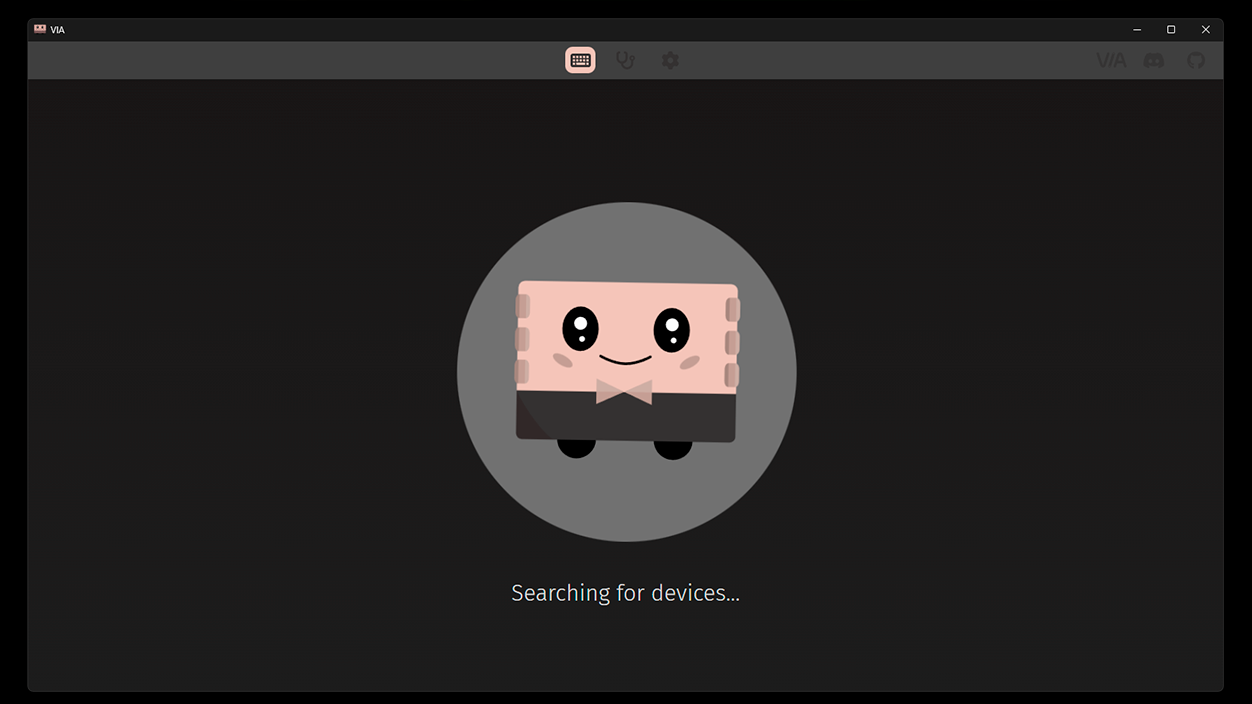The height and width of the screenshot is (704, 1252).
Task: Click the mascot's smile
Action: pyautogui.click(x=625, y=359)
